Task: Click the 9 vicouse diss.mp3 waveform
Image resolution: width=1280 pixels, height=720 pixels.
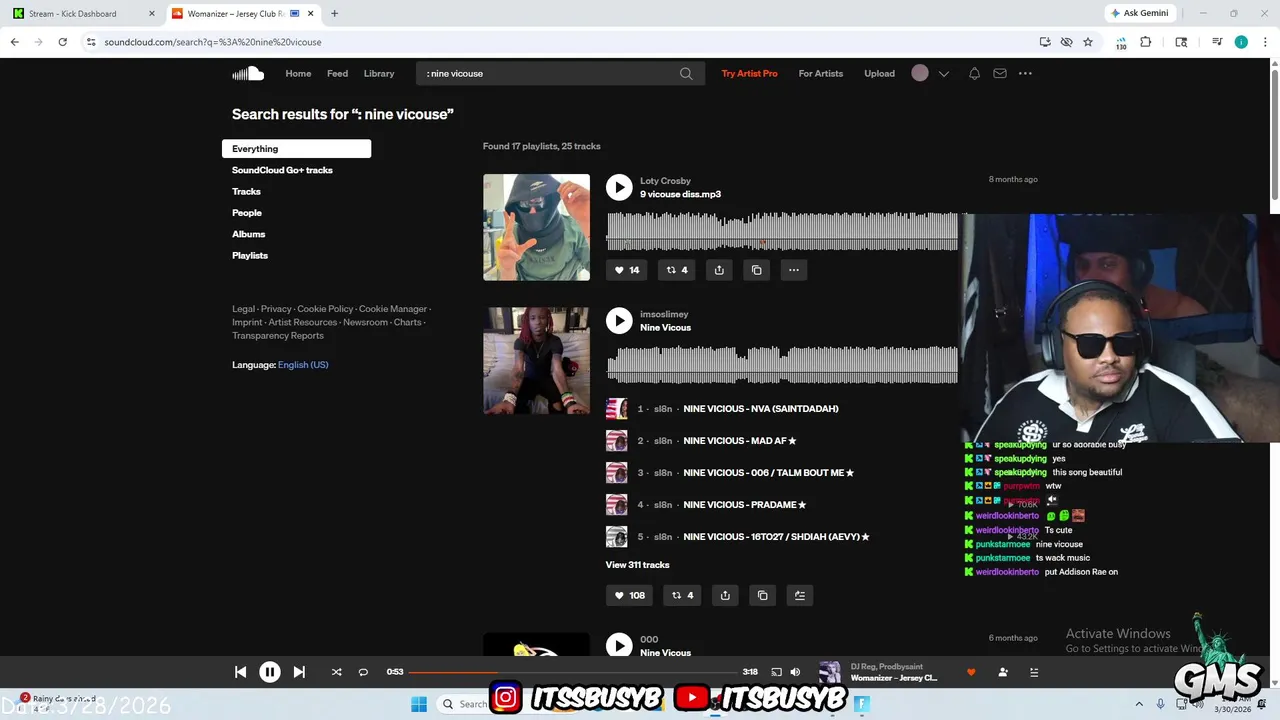Action: pyautogui.click(x=782, y=230)
